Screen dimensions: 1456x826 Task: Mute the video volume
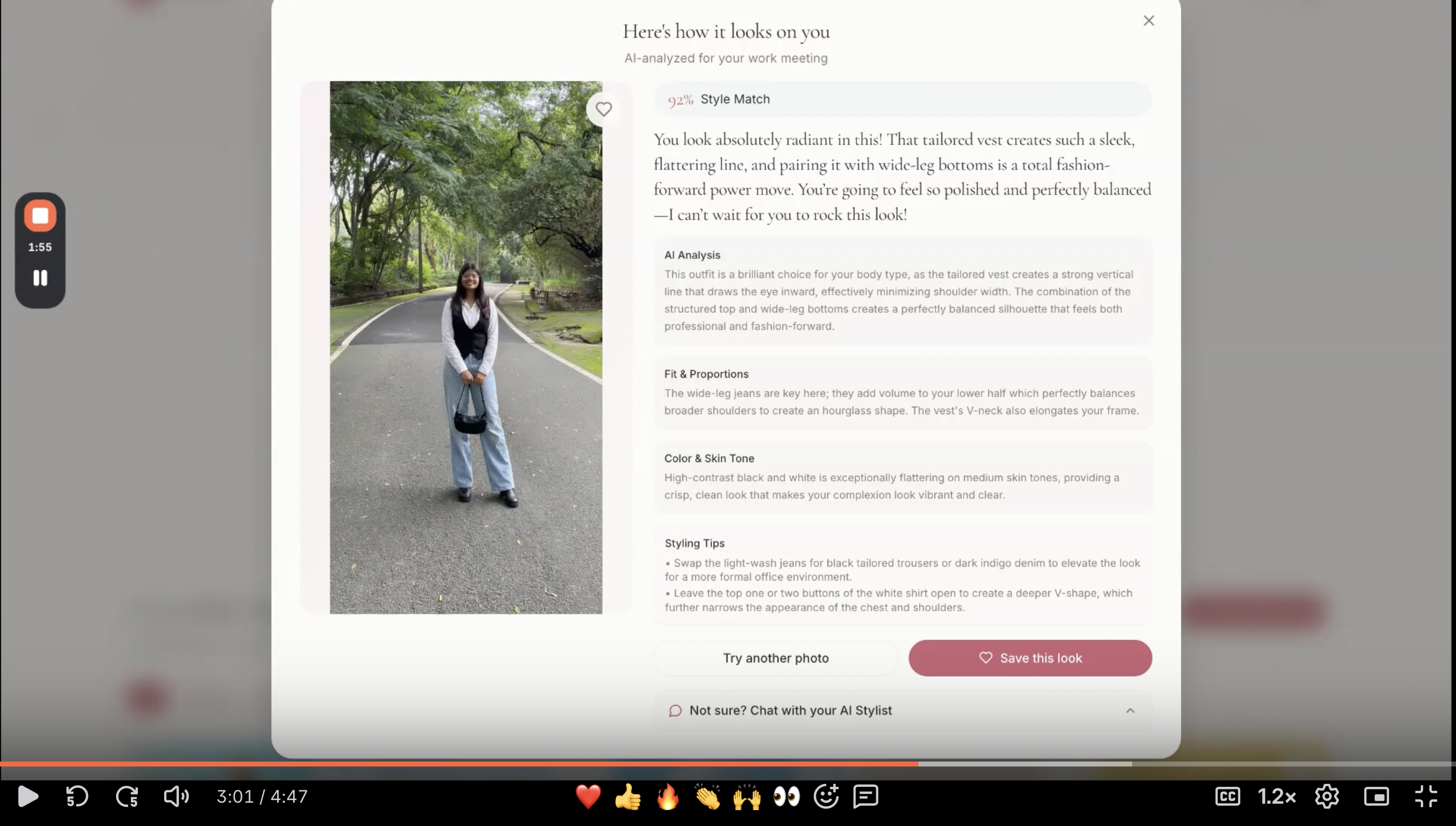(176, 796)
